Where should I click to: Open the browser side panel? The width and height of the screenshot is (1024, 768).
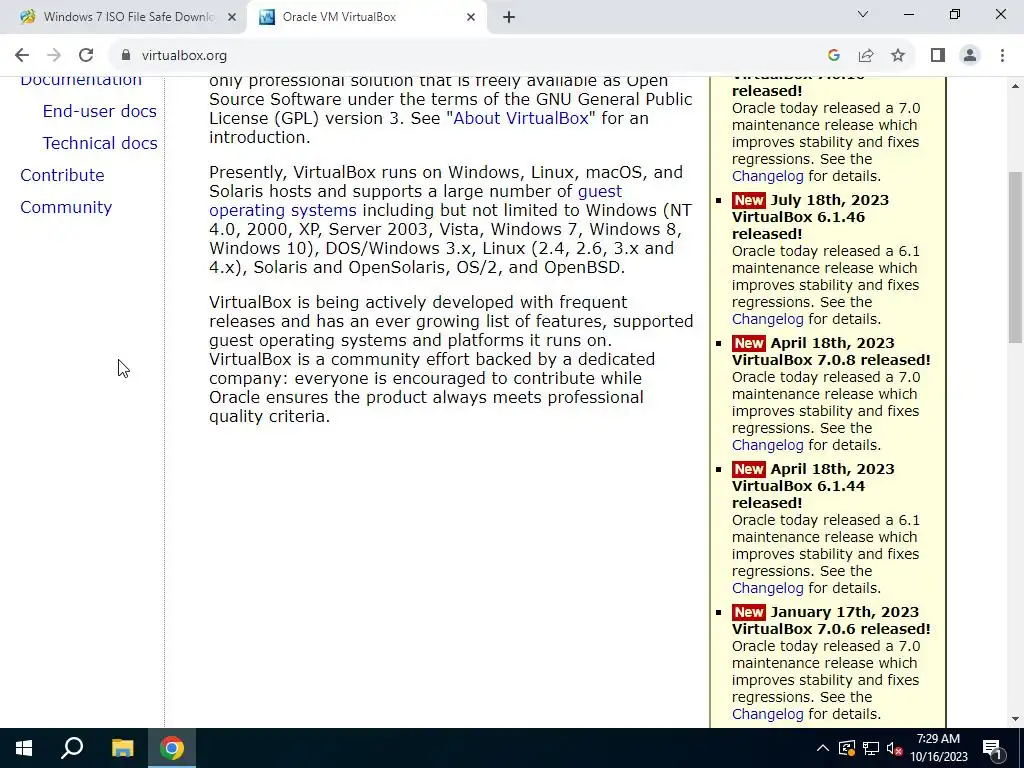pyautogui.click(x=938, y=56)
